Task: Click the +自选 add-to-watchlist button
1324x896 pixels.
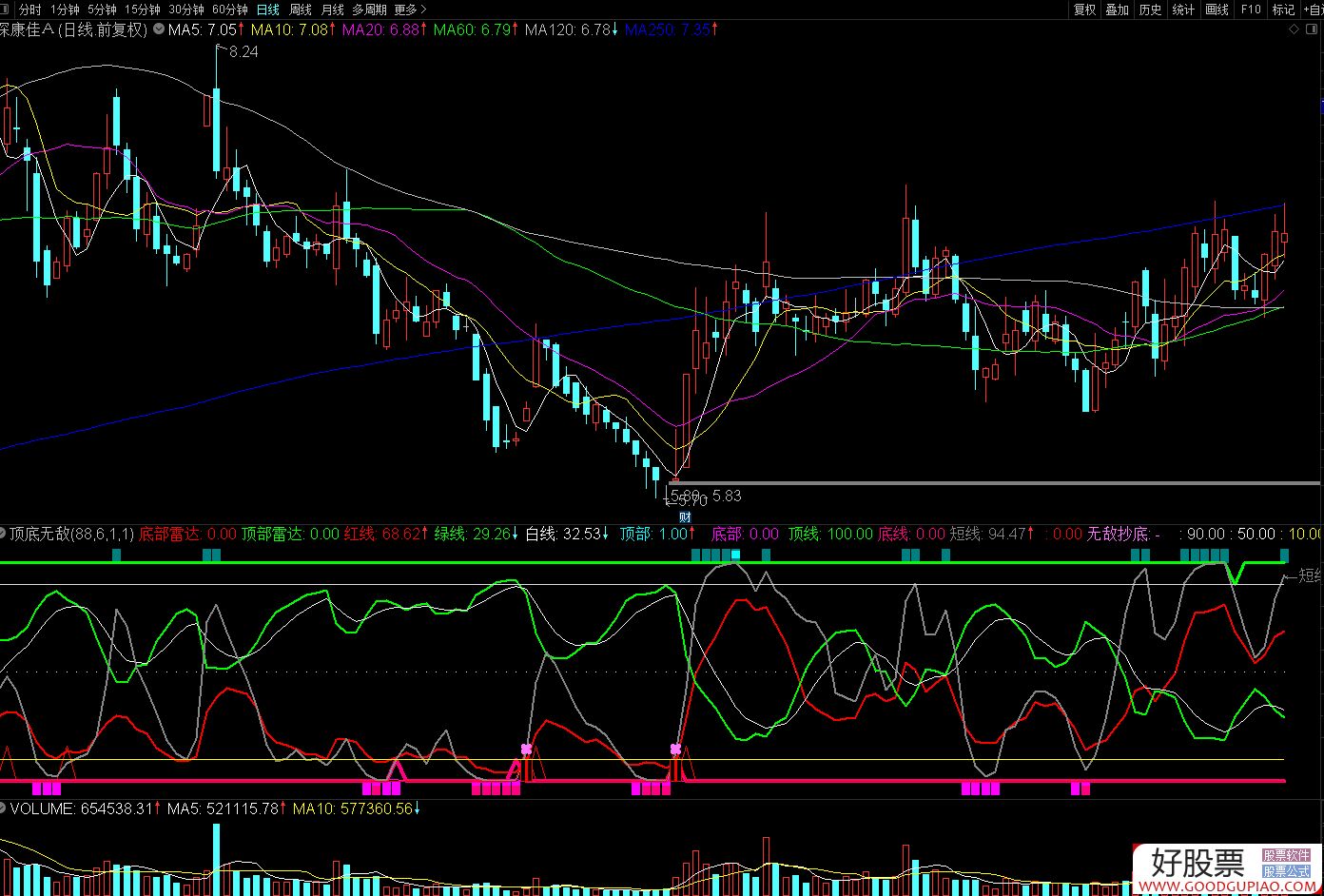Action: click(x=1313, y=10)
